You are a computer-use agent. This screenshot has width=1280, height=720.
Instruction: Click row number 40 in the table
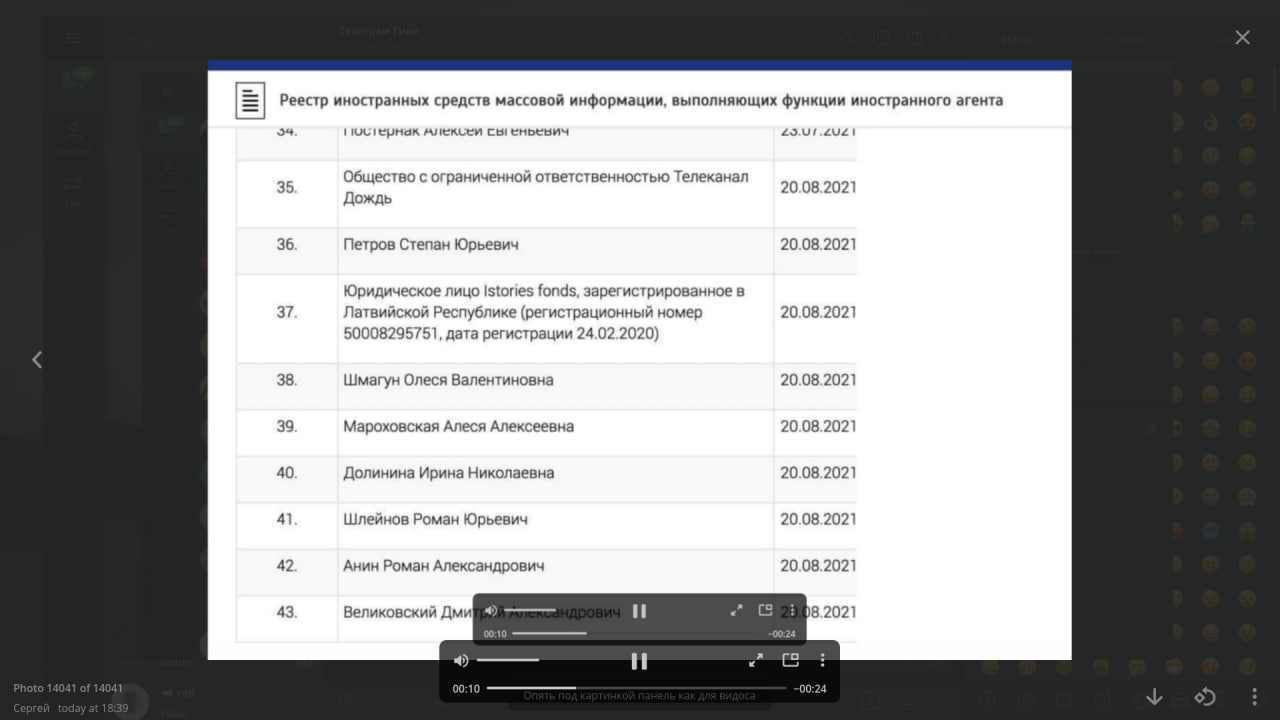tap(287, 473)
